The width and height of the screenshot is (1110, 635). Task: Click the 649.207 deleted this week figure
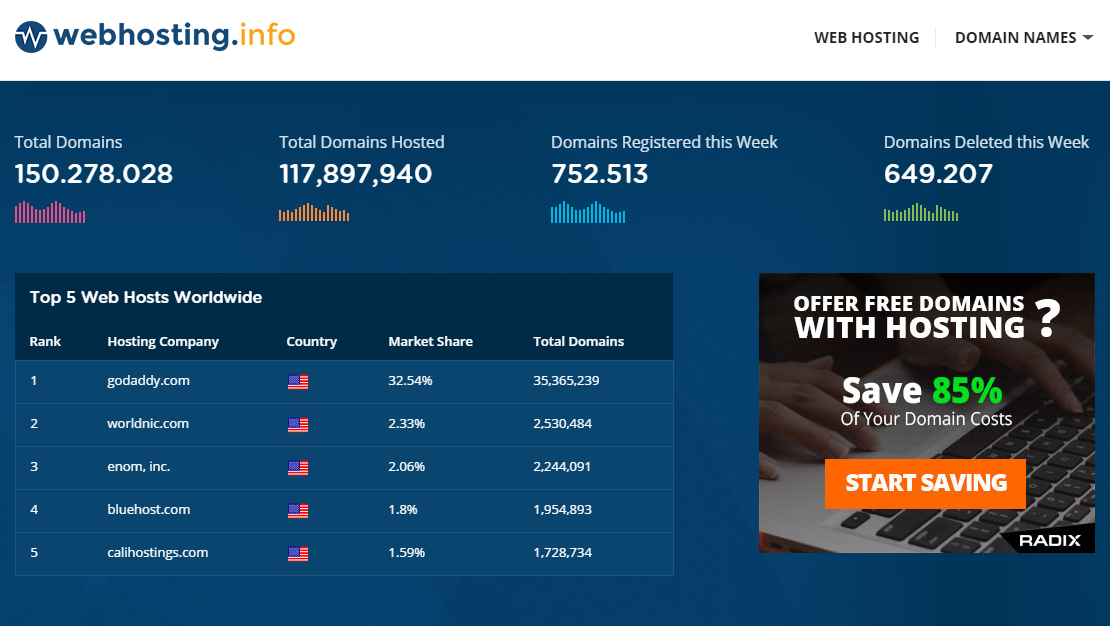[938, 174]
